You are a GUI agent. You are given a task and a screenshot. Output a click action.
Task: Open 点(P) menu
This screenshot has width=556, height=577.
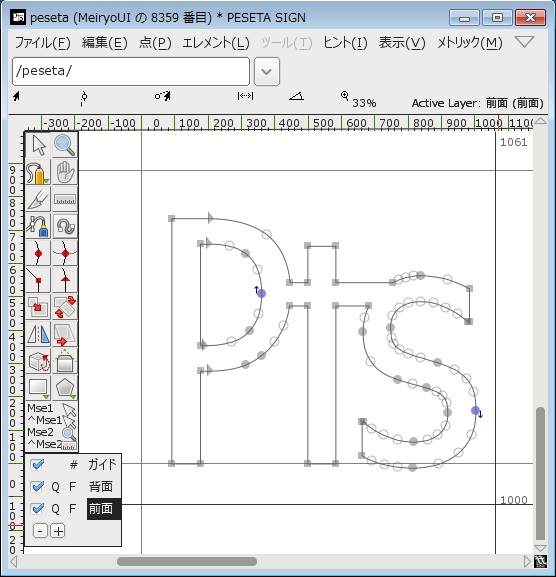coord(155,43)
